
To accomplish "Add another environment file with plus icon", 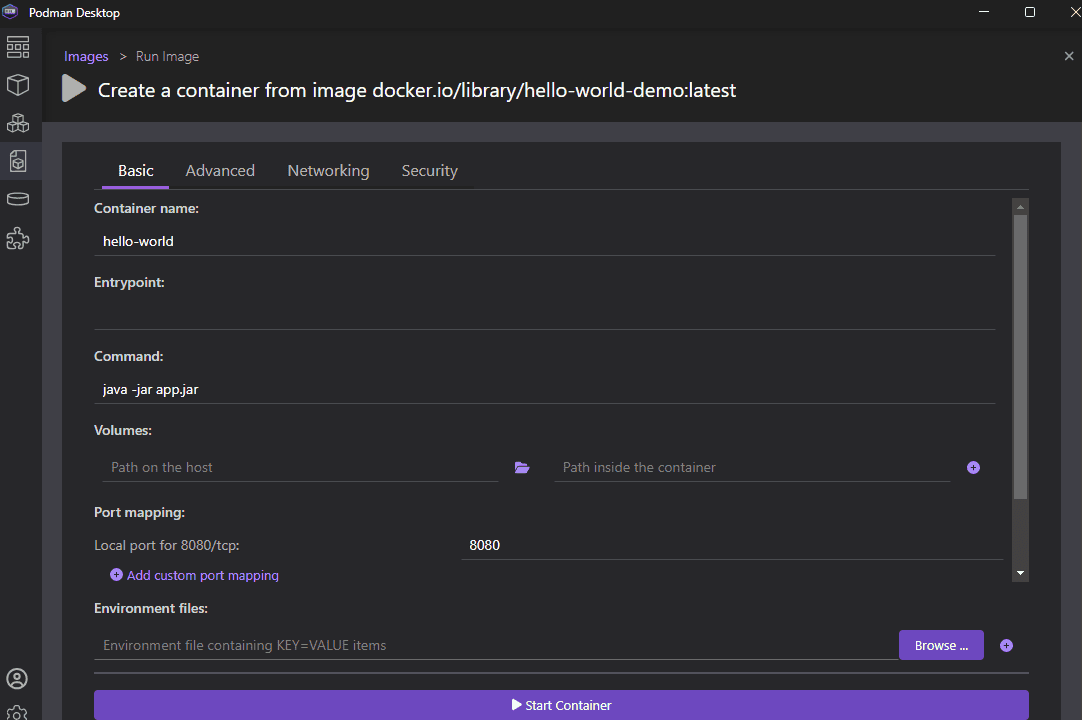I will pyautogui.click(x=1006, y=645).
